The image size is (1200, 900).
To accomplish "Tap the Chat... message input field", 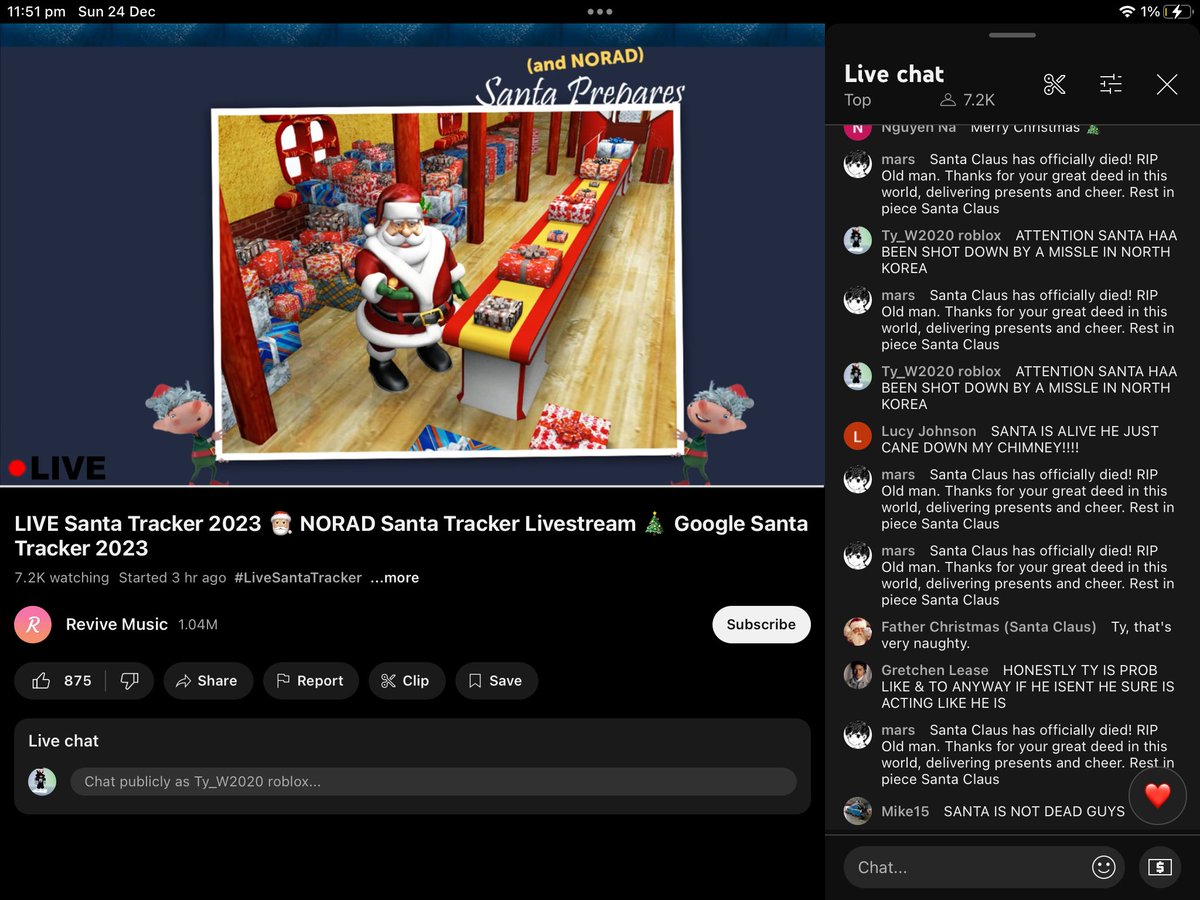I will [983, 867].
